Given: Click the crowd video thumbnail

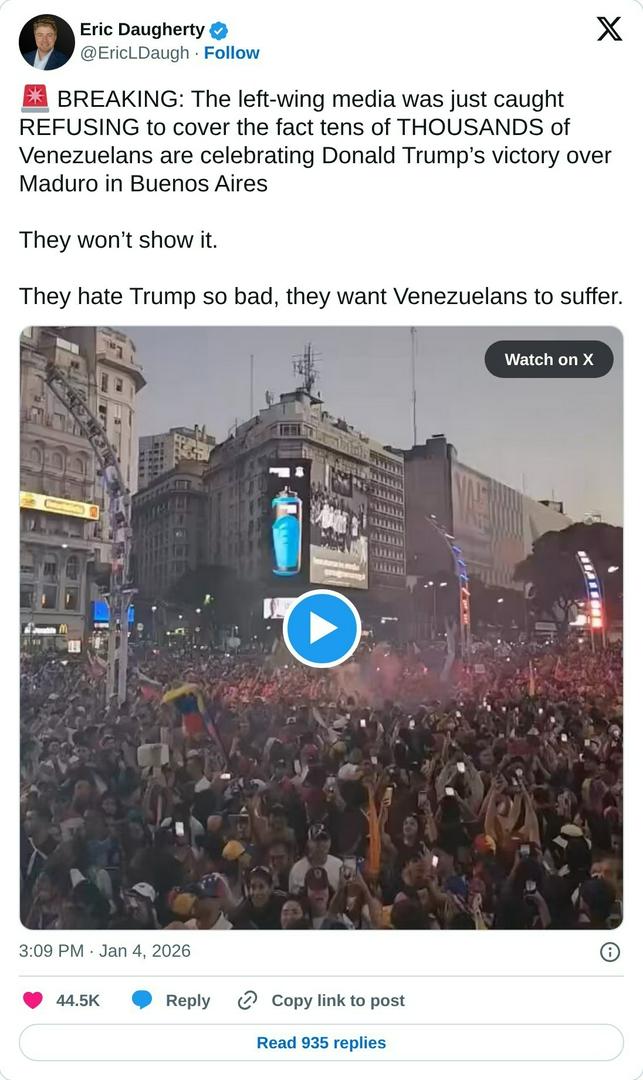Looking at the screenshot, I should coord(322,627).
